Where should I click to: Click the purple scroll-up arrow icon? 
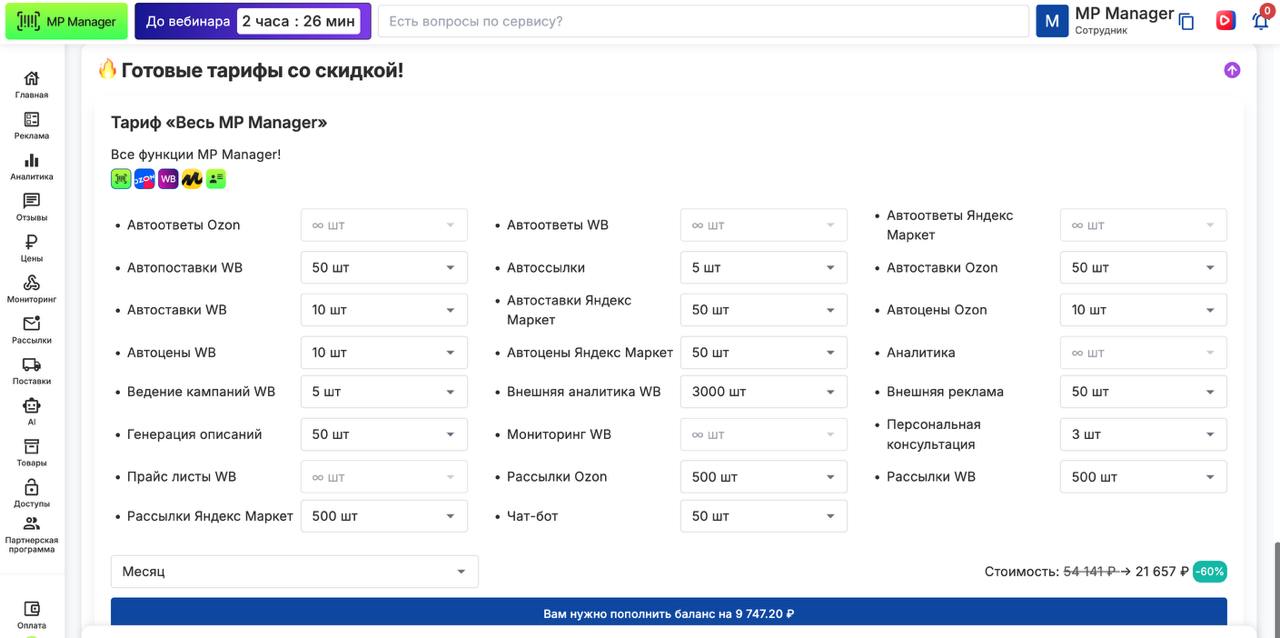(x=1232, y=70)
